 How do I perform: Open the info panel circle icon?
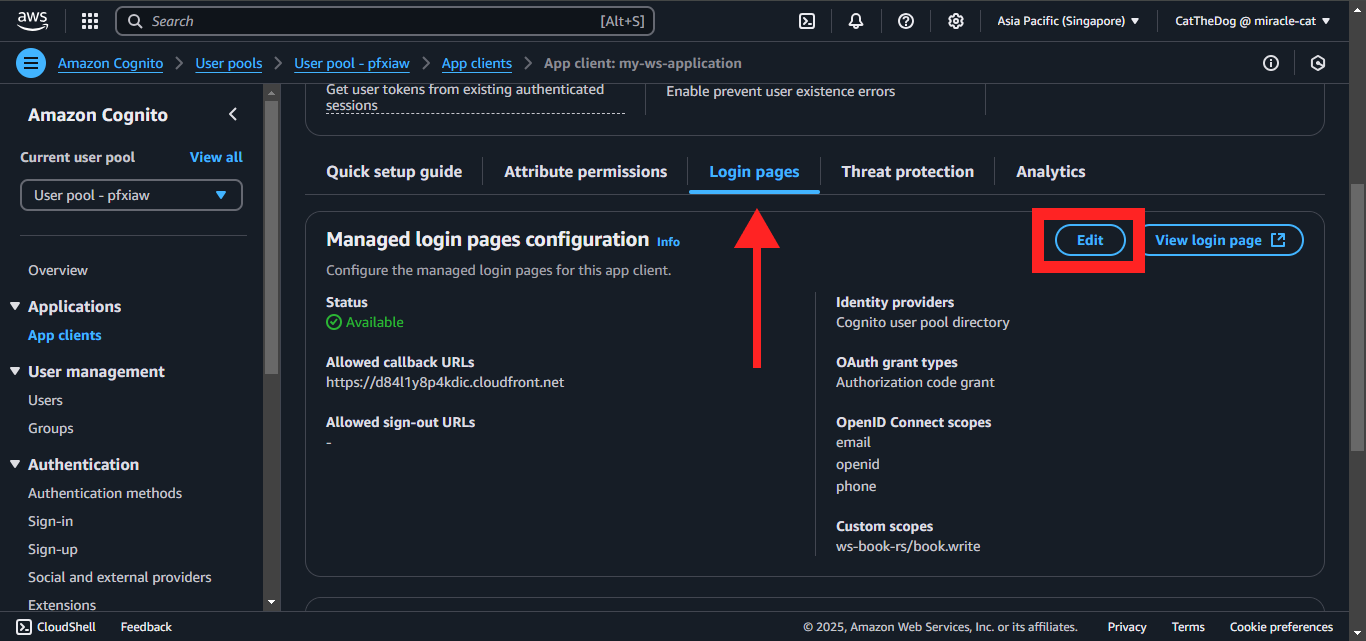(1271, 63)
